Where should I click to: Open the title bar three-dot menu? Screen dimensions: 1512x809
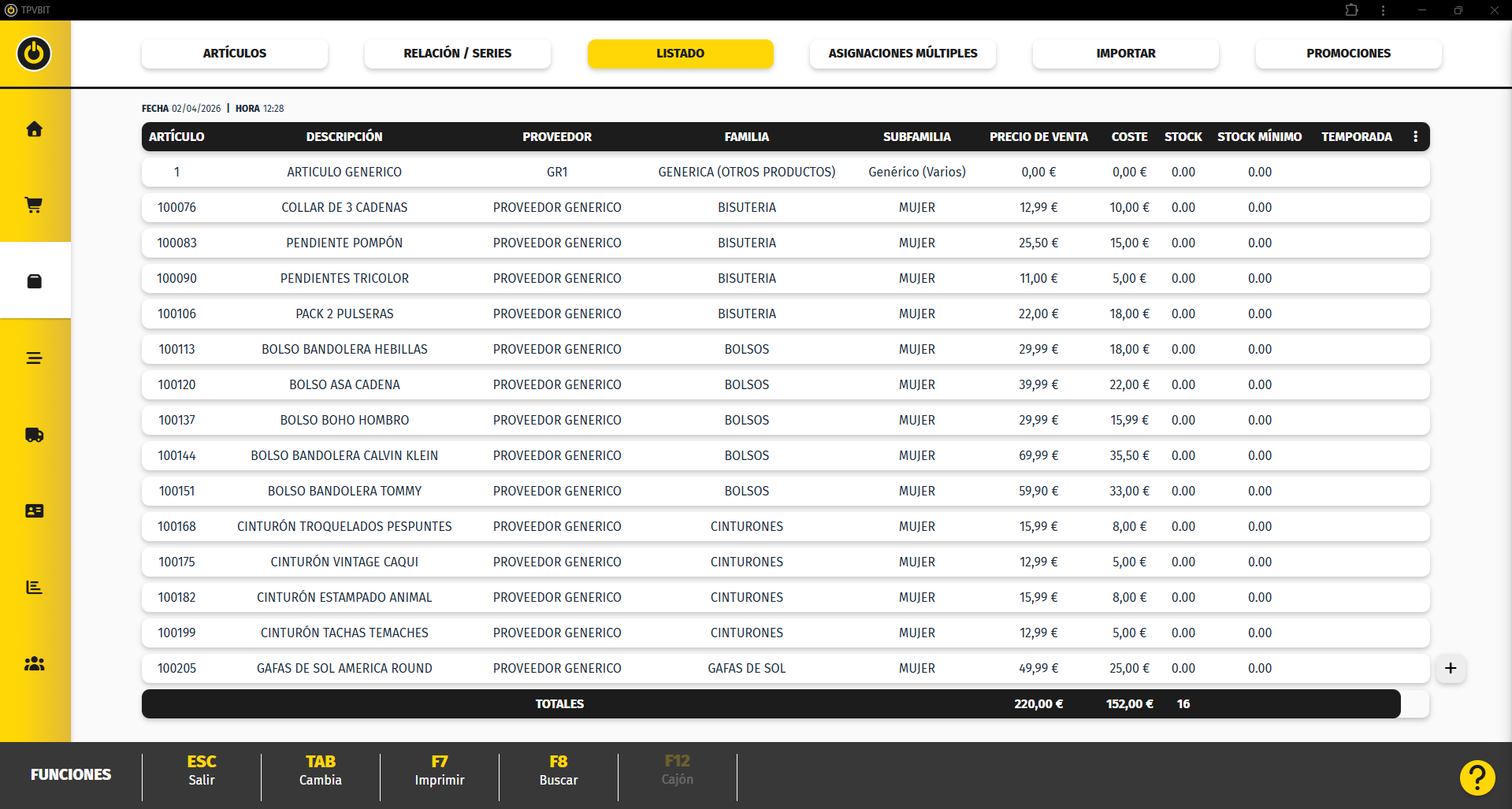1383,10
